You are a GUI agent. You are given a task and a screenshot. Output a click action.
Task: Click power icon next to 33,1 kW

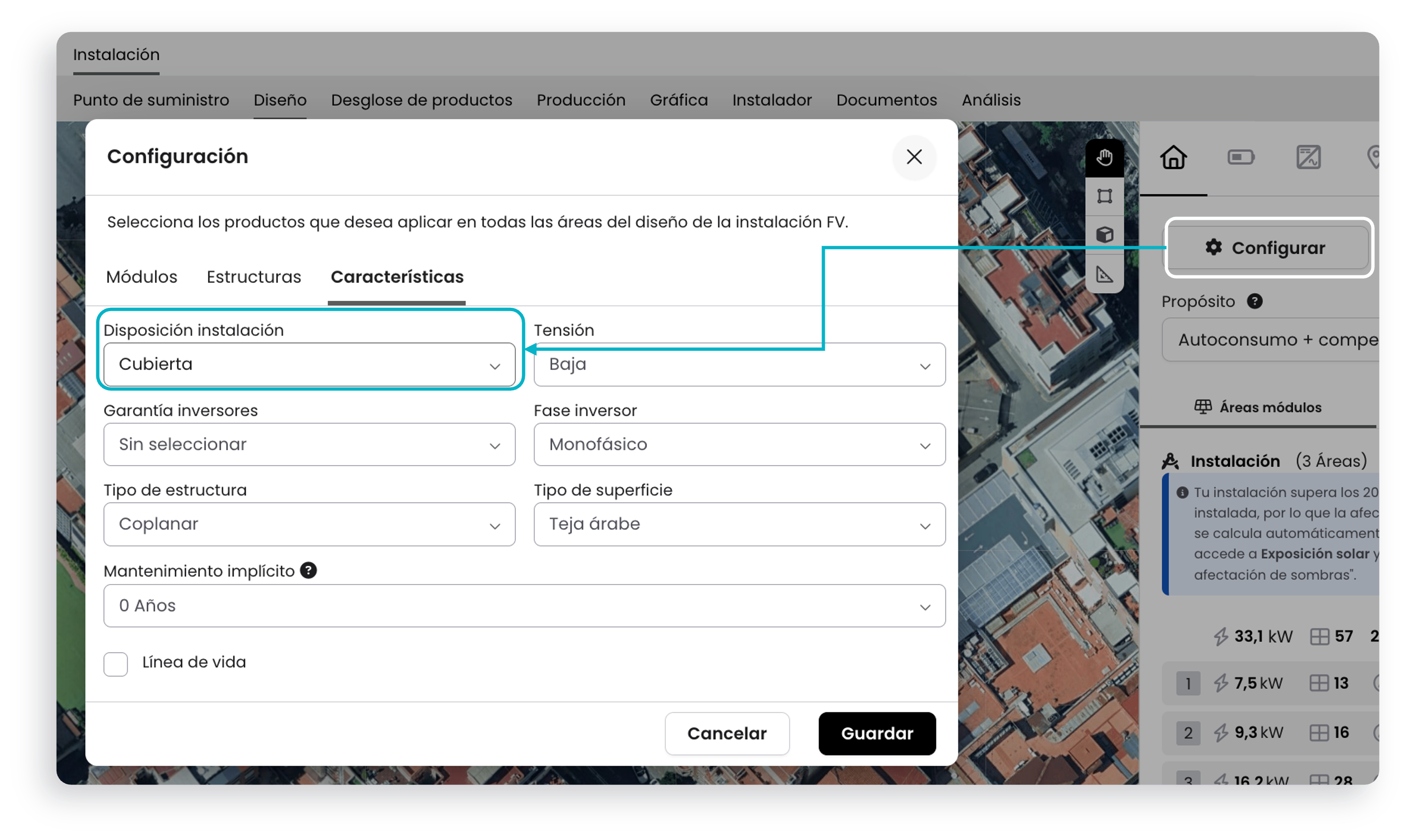pos(1221,636)
